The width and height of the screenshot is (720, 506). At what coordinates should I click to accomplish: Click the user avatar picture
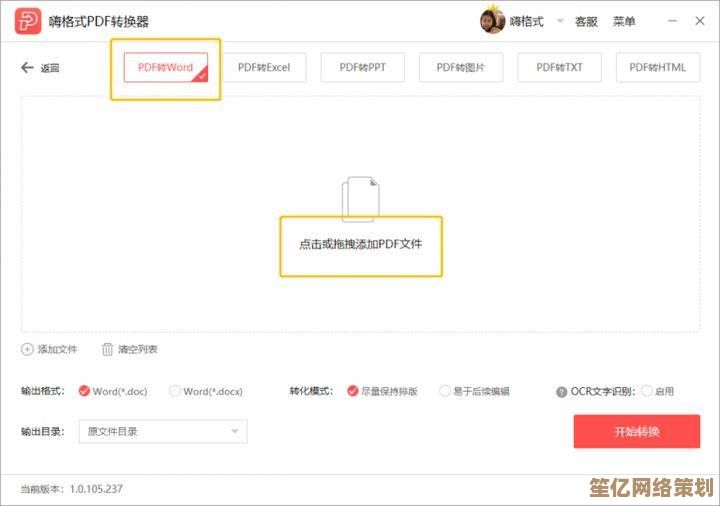(492, 20)
